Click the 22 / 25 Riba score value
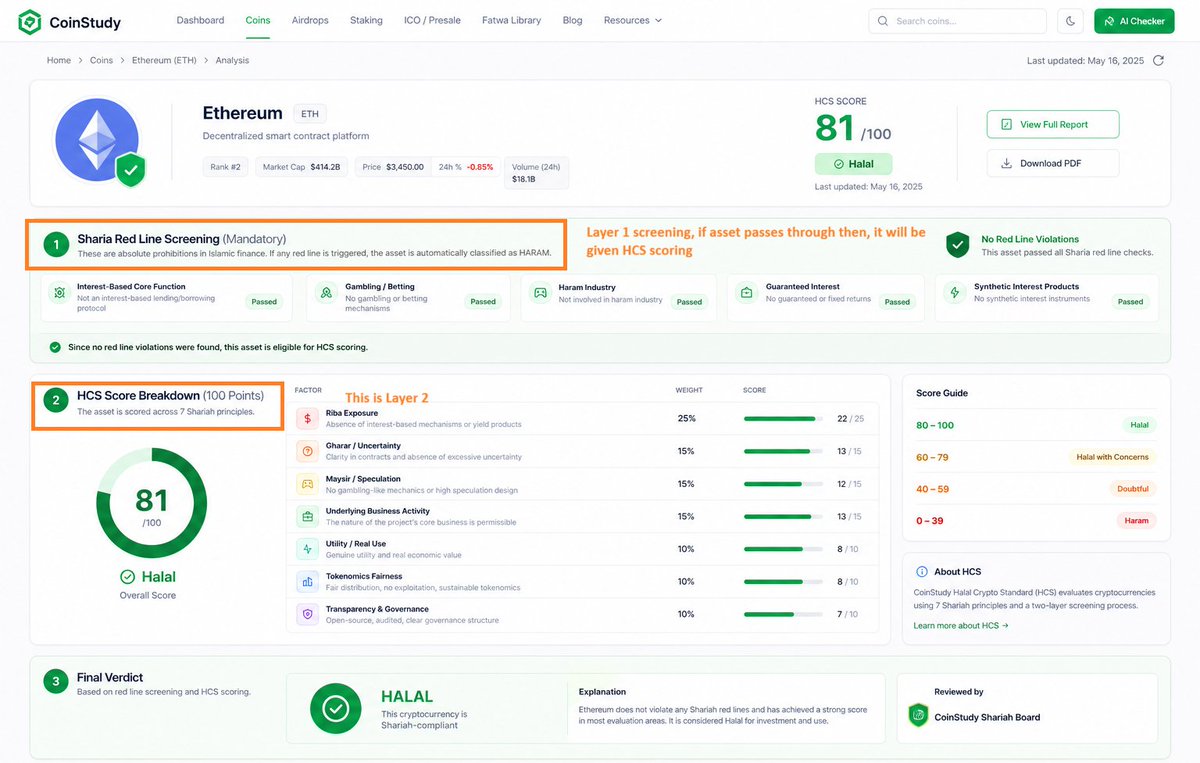Screen dimensions: 1200x763 coord(850,419)
